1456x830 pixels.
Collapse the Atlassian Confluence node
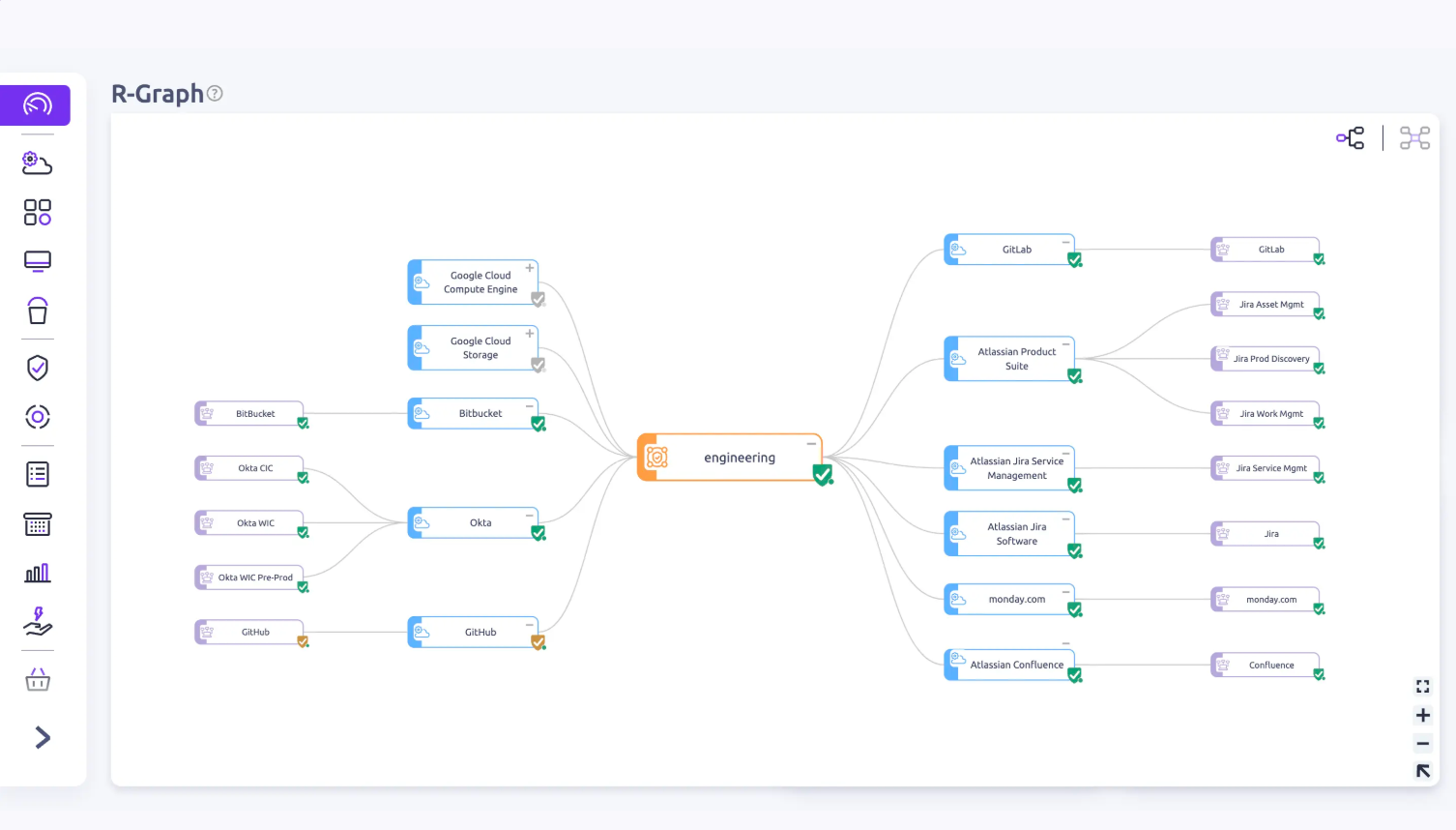pyautogui.click(x=1066, y=643)
